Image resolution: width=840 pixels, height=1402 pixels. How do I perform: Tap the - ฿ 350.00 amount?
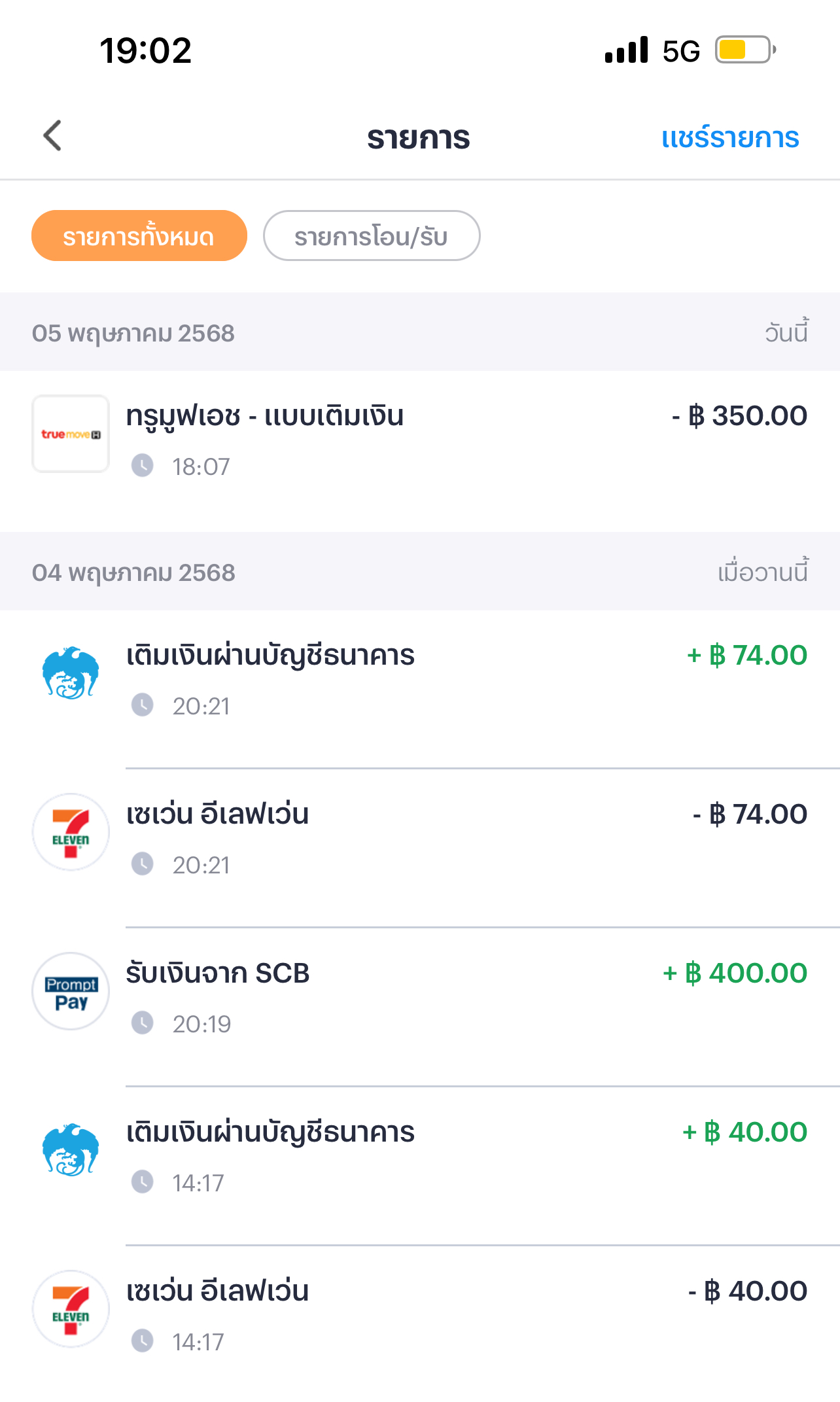tap(740, 416)
